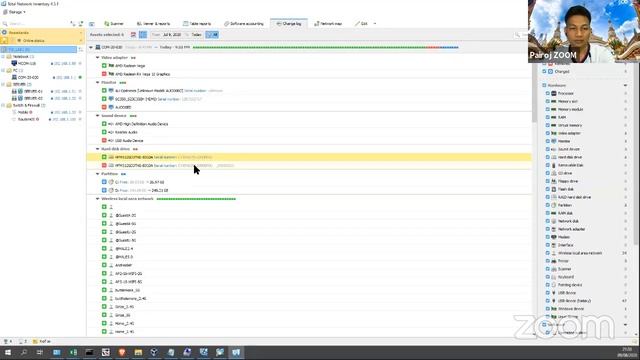Click the Printer filter icon
640x360 pixels.
point(554,261)
